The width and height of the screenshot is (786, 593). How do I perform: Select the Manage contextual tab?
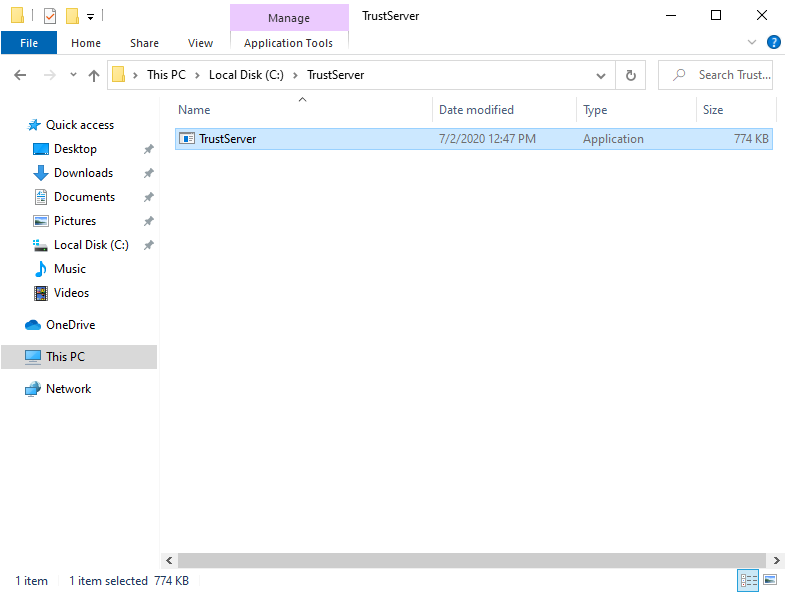(289, 18)
